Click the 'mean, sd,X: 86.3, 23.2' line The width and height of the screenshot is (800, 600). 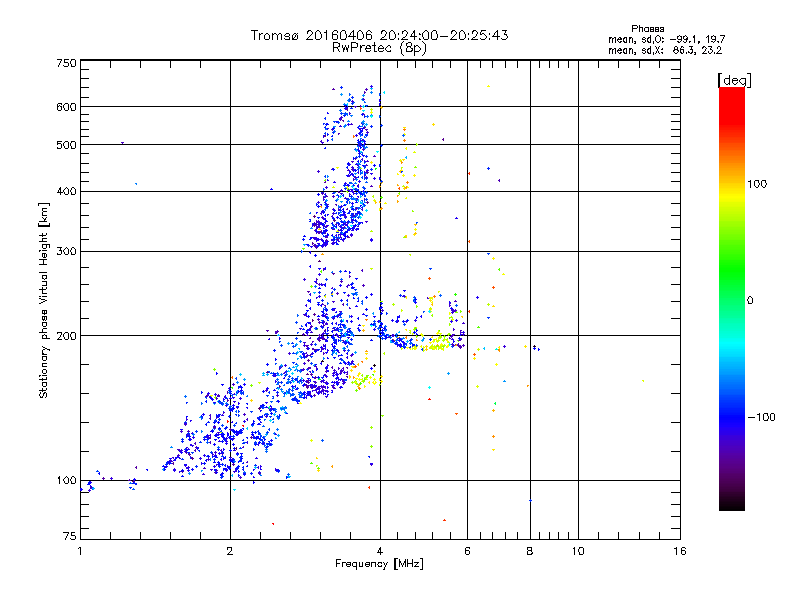pyautogui.click(x=665, y=50)
